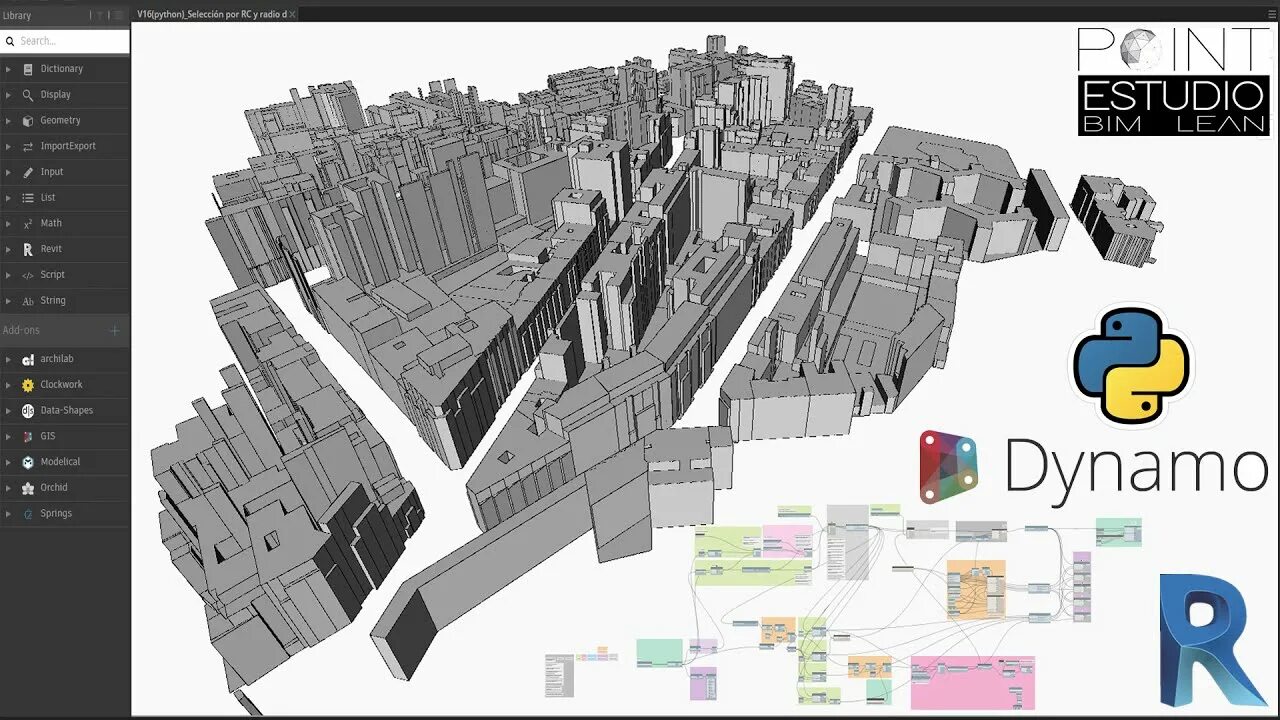Click the 'Script' label text

coord(52,275)
